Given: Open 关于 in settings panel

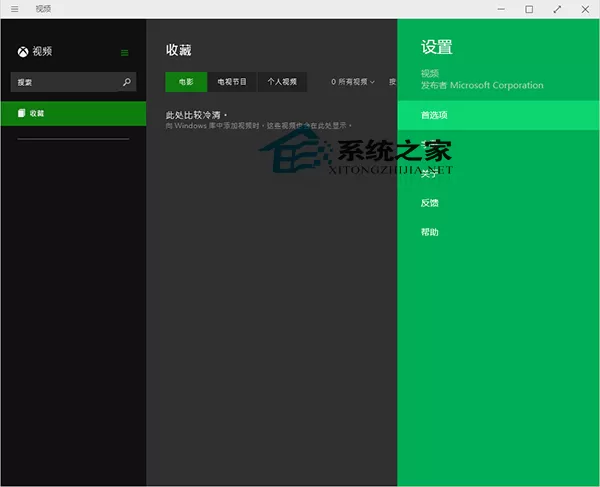Looking at the screenshot, I should [x=429, y=174].
